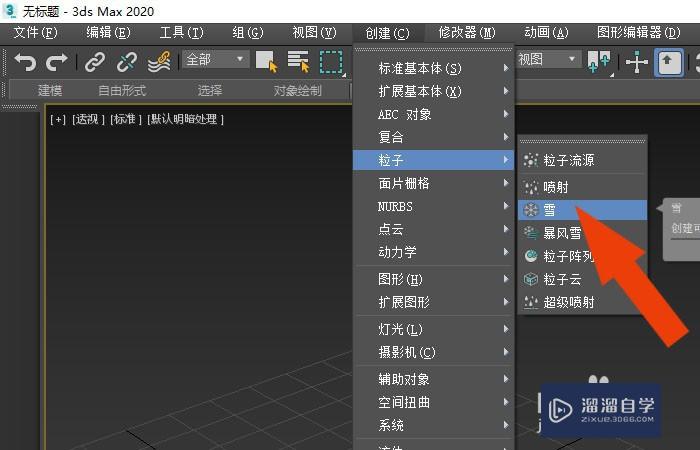The height and width of the screenshot is (450, 700).
Task: Select the Unlink selection tool
Action: (x=127, y=62)
